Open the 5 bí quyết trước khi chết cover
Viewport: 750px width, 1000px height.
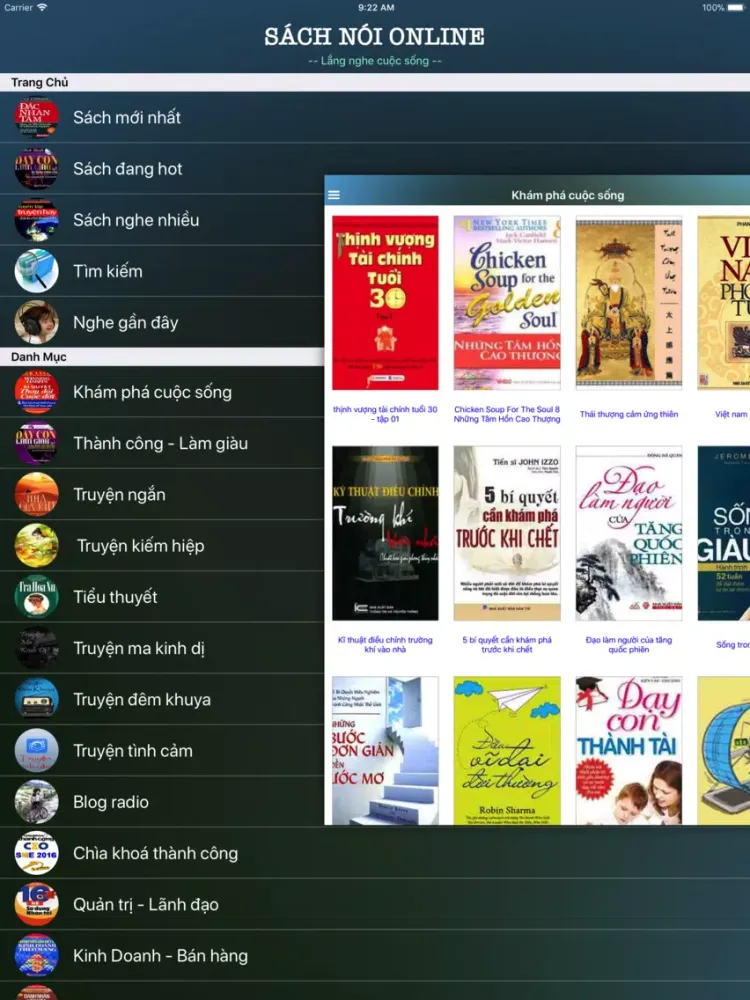[507, 533]
